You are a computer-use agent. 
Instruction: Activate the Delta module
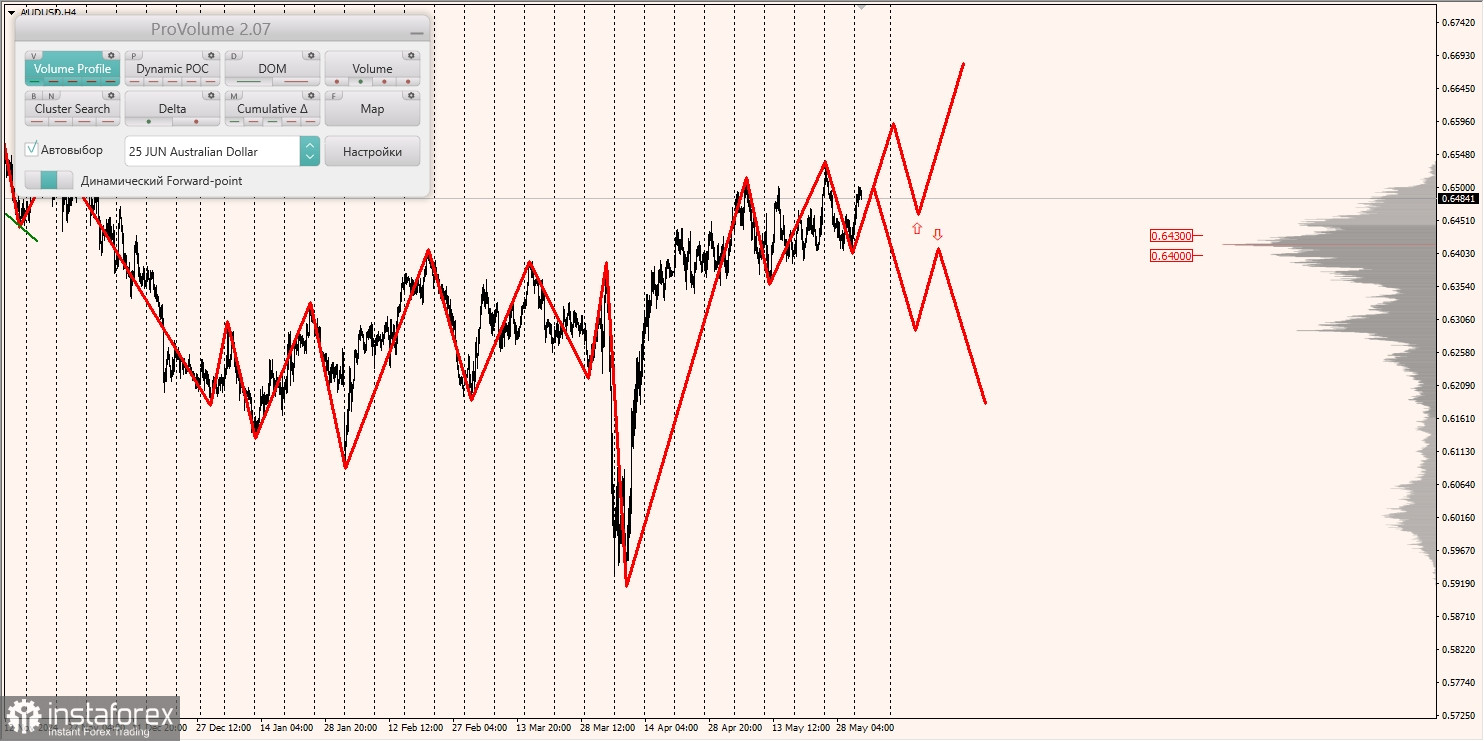click(172, 109)
